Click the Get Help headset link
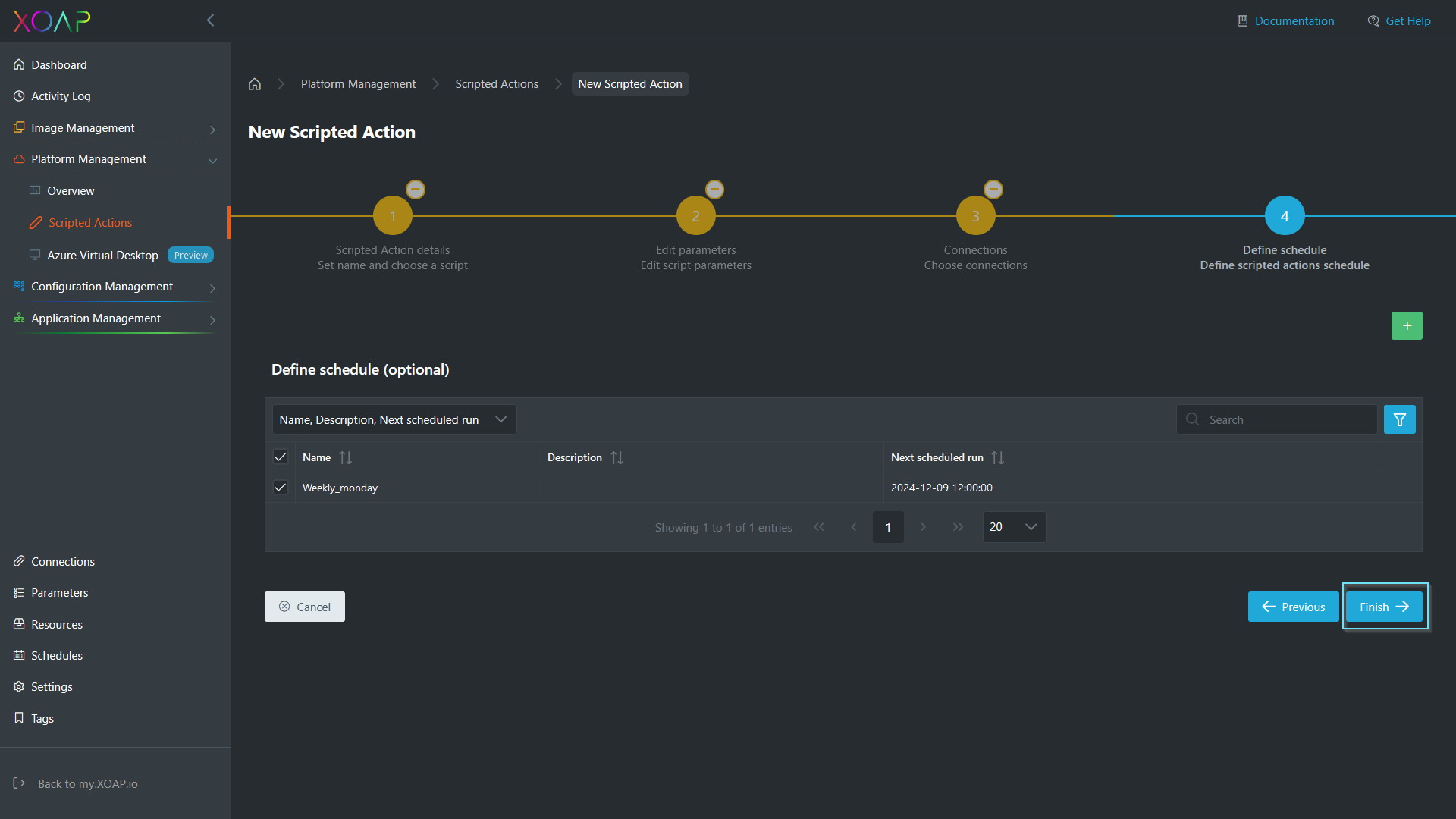Image resolution: width=1456 pixels, height=819 pixels. [x=1399, y=21]
